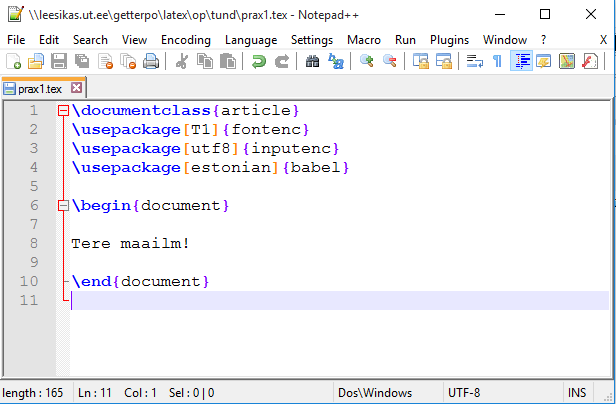Toggle INS insert mode in status bar
Screen dimensions: 616x405
578,393
